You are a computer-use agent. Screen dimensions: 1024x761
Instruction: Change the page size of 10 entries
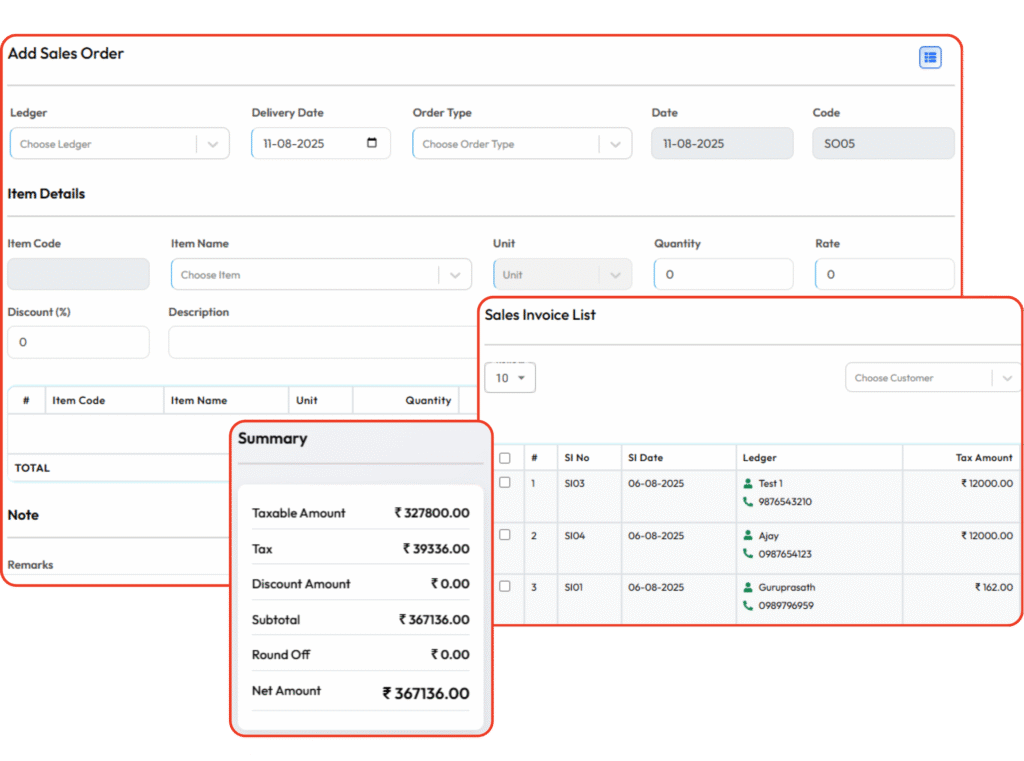[510, 378]
